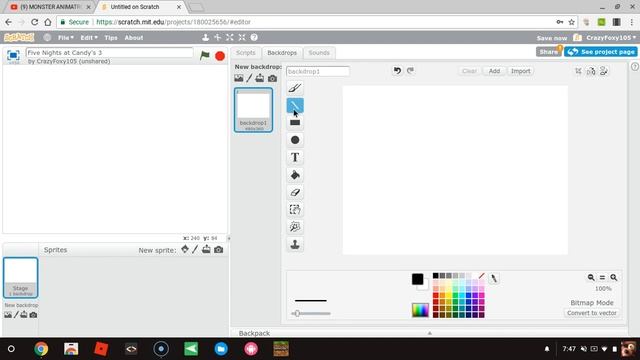Zoom in the paint canvas

pyautogui.click(x=613, y=278)
